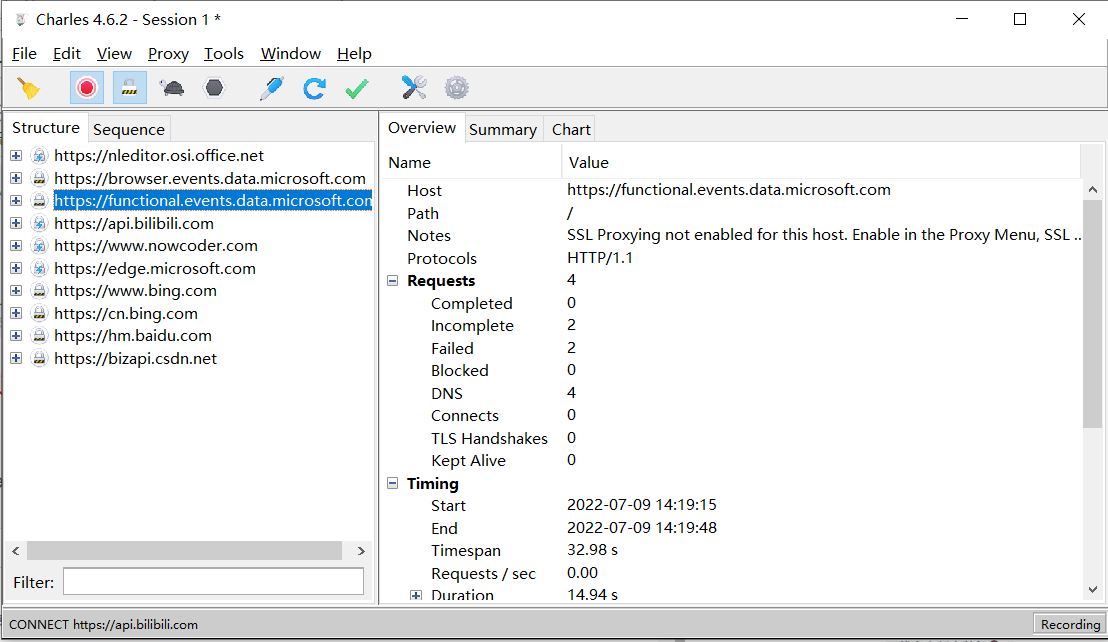This screenshot has width=1108, height=642.
Task: Select https://edge.microsoft.com in the tree
Action: pyautogui.click(x=155, y=268)
